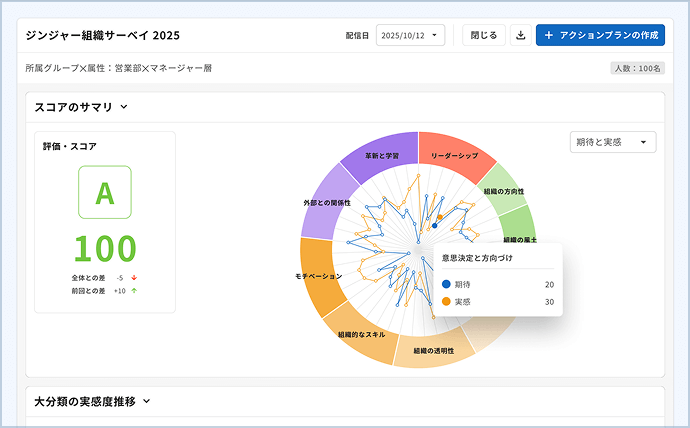
Task: Click the green up arrow beside 前回との差
Action: pyautogui.click(x=134, y=291)
